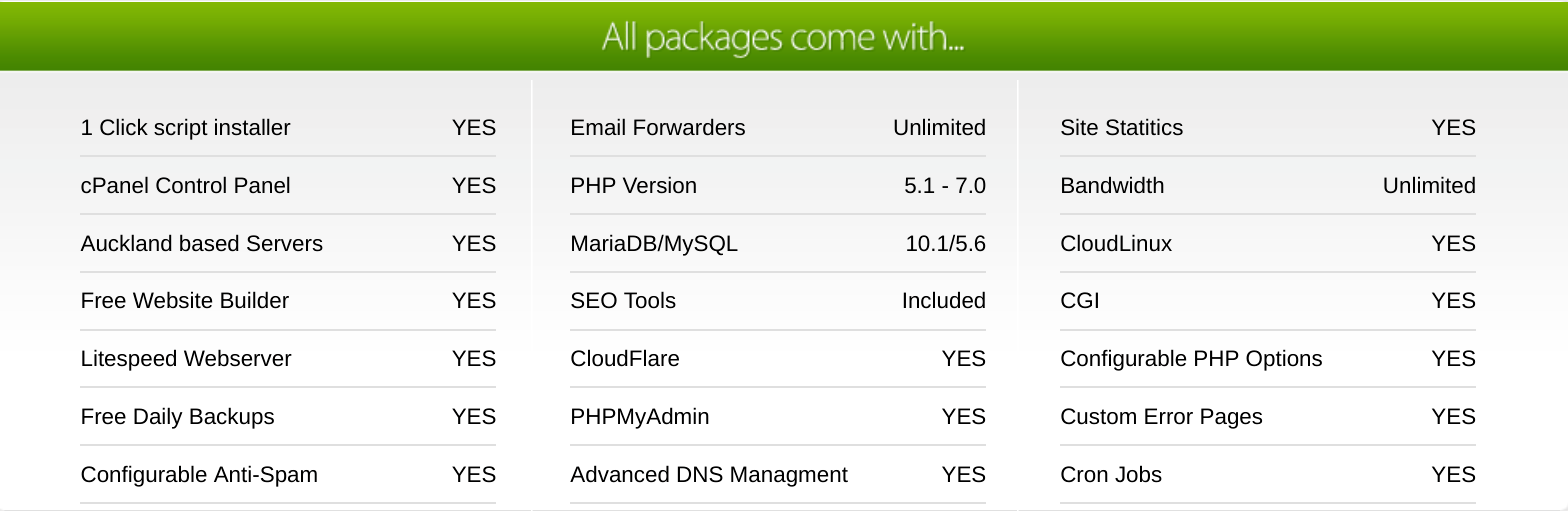Click the '1 Click script installer' feature text
Screen dimensions: 1568x511
[x=185, y=128]
